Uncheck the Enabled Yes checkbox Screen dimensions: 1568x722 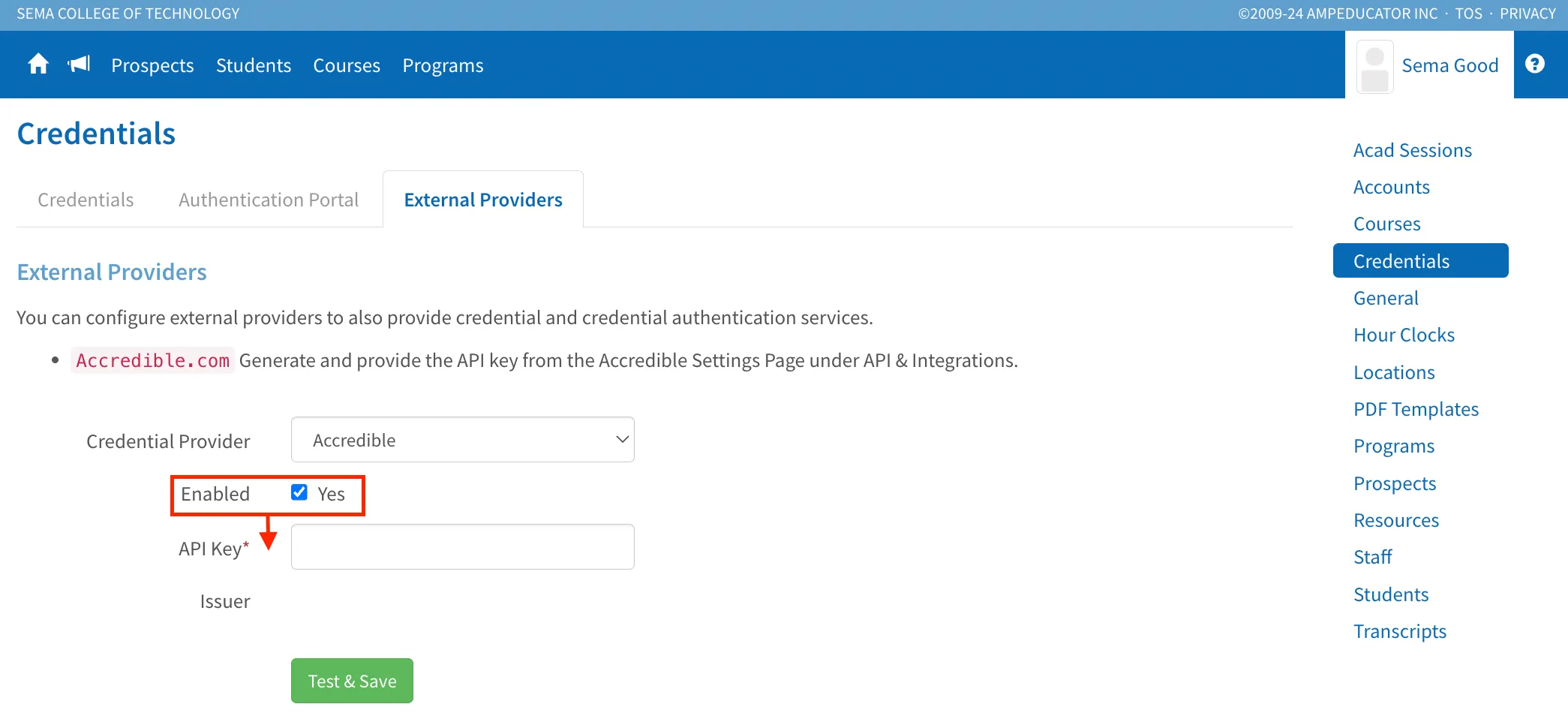tap(299, 492)
